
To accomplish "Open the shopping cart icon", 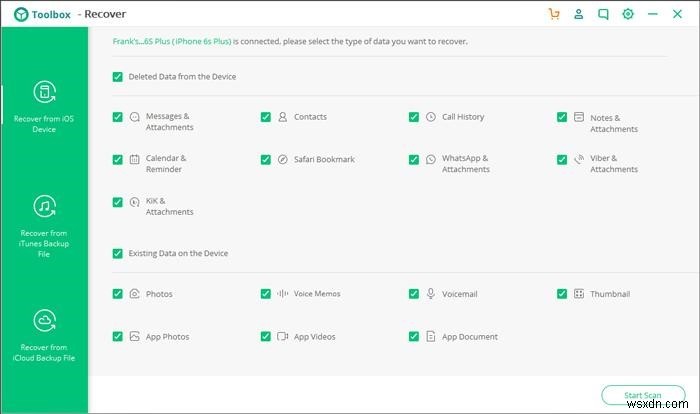I will point(554,14).
